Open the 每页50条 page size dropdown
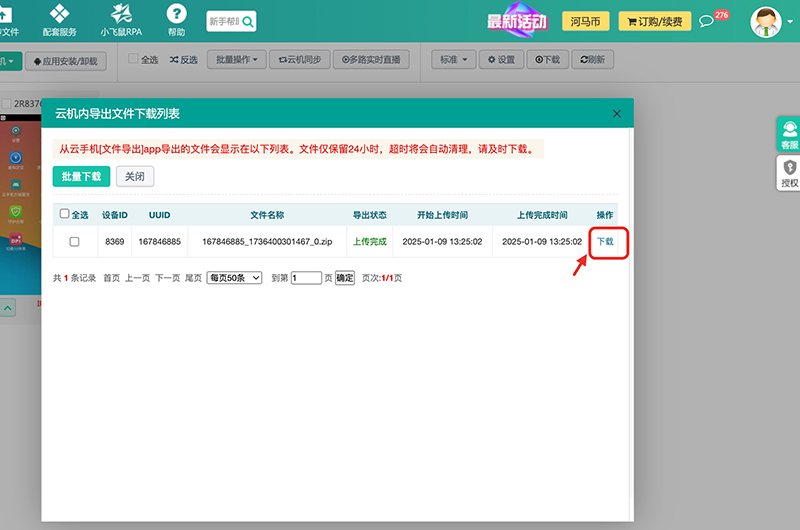The height and width of the screenshot is (530, 800). point(234,278)
